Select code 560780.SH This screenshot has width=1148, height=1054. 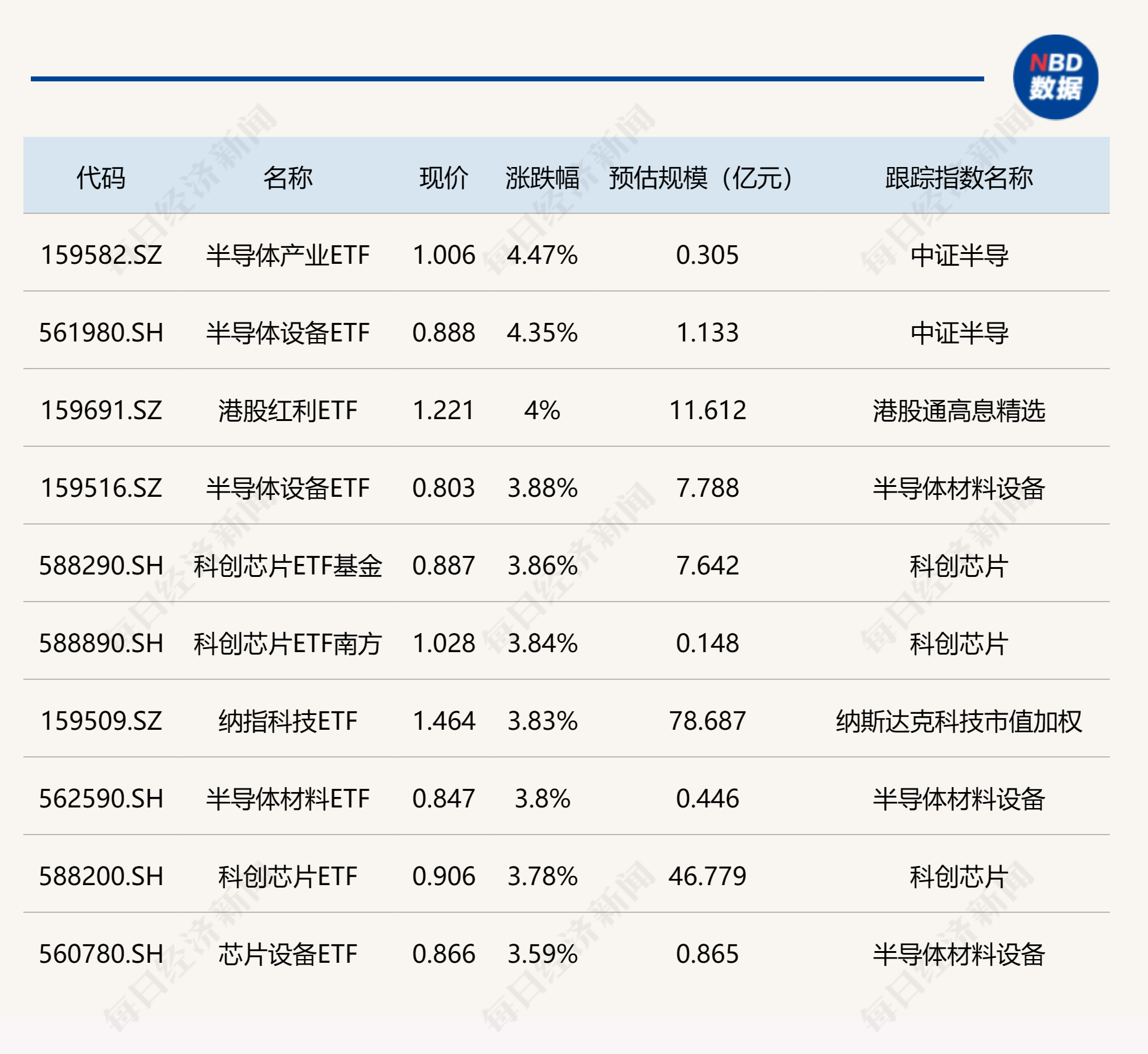pos(101,954)
